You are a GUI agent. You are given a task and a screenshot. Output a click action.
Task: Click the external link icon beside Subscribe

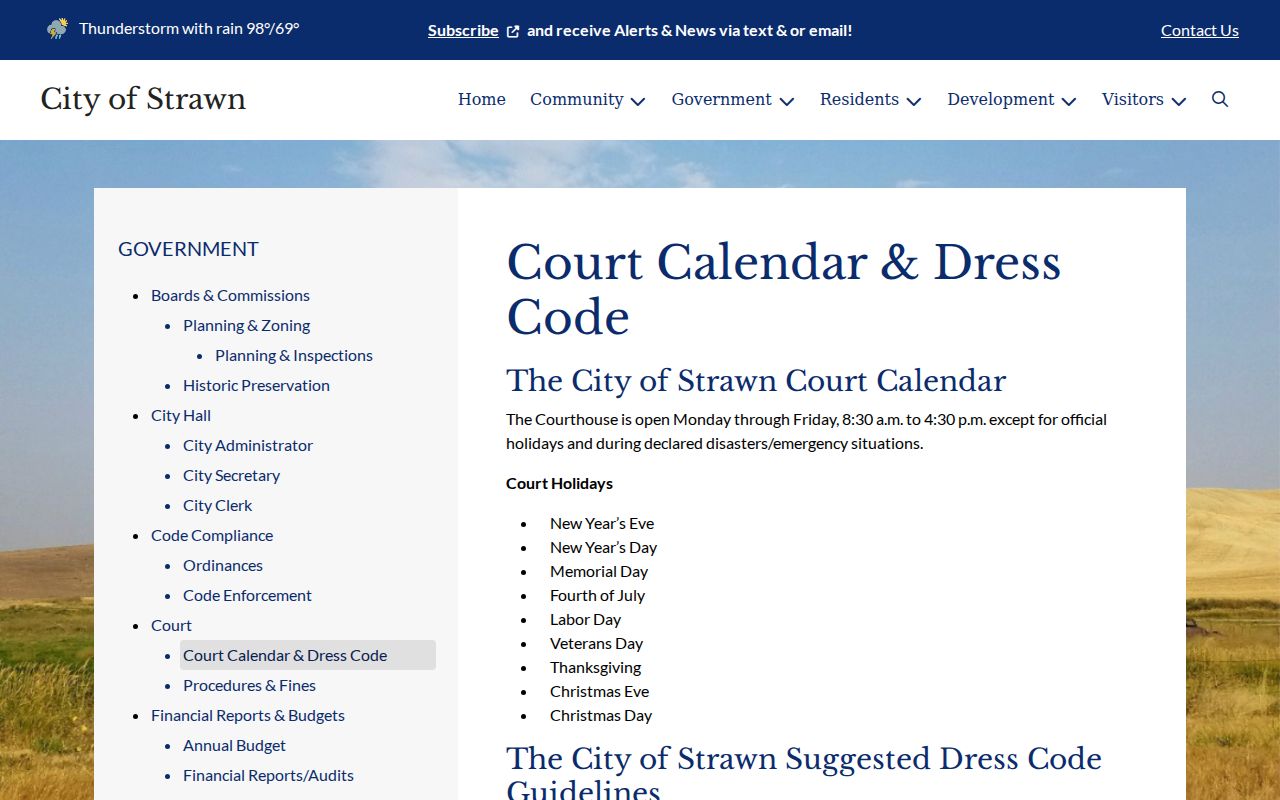(x=513, y=31)
